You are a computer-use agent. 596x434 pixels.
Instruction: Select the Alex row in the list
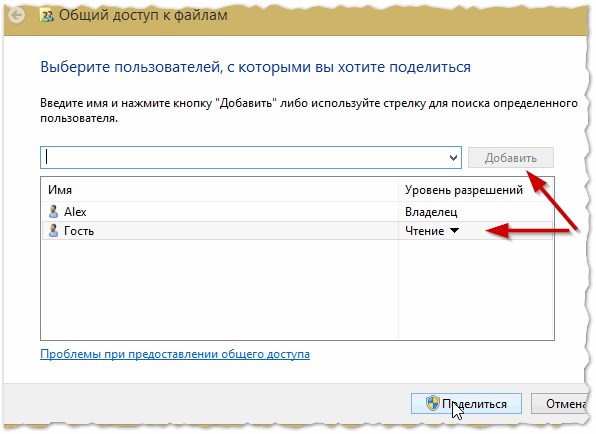297,212
